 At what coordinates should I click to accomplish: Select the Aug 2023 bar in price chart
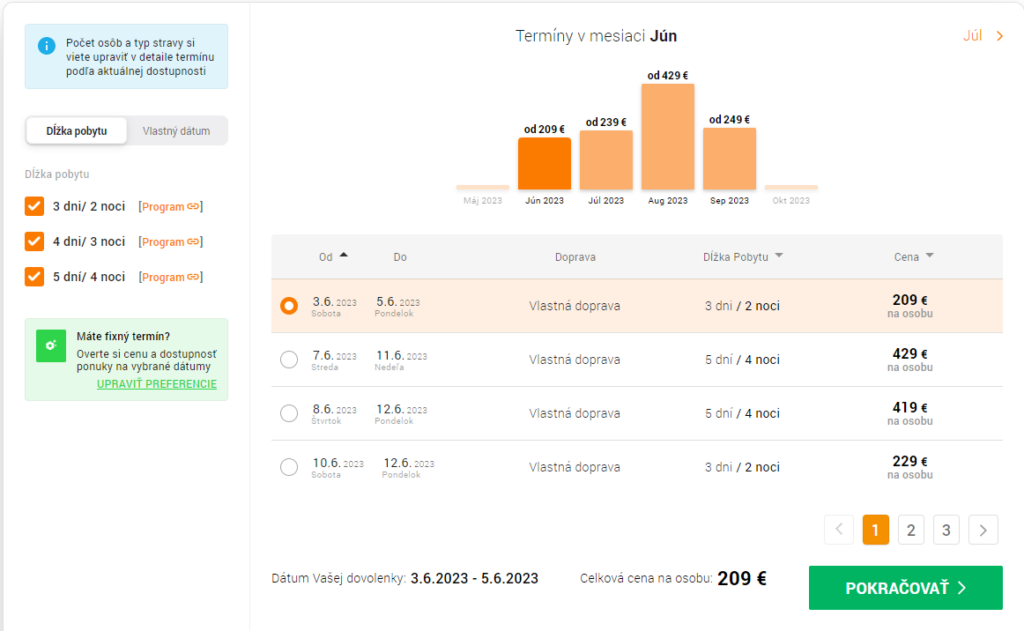pyautogui.click(x=667, y=137)
